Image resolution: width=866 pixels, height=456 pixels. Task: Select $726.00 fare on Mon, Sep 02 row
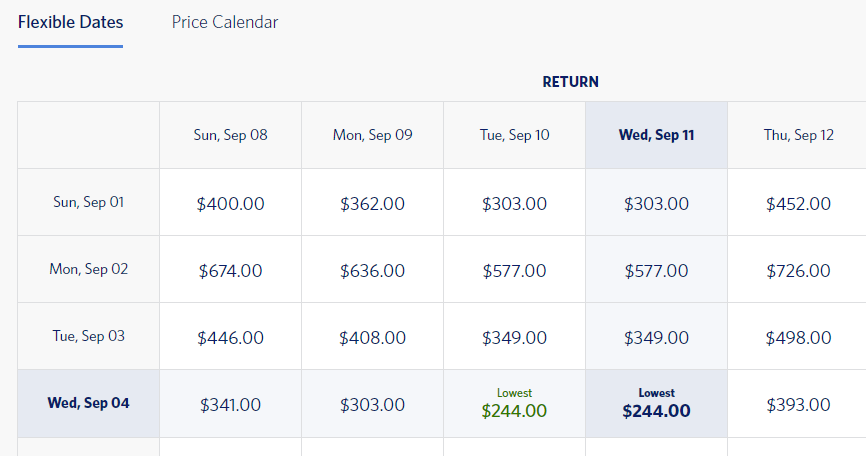tap(798, 270)
